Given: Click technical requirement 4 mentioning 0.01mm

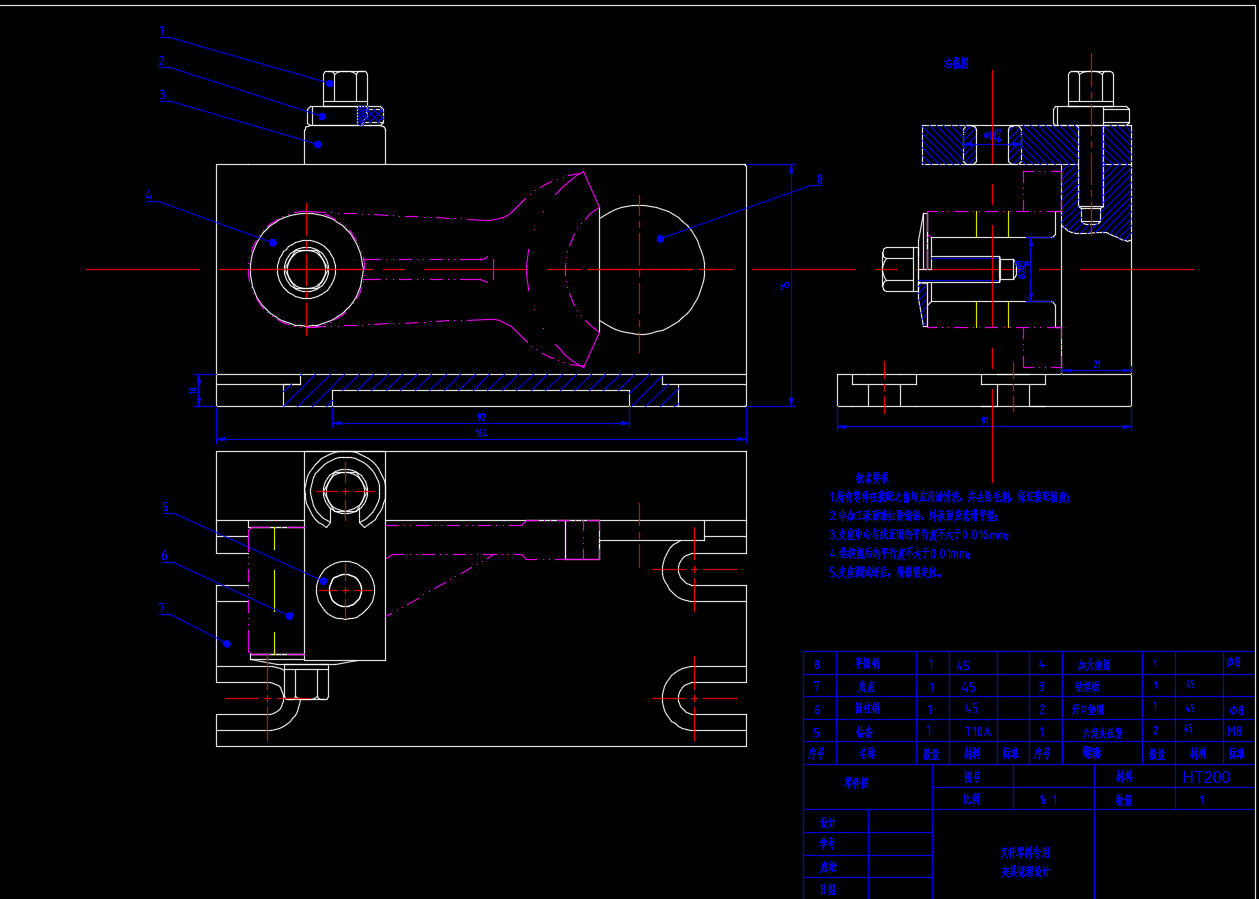Looking at the screenshot, I should click(899, 554).
